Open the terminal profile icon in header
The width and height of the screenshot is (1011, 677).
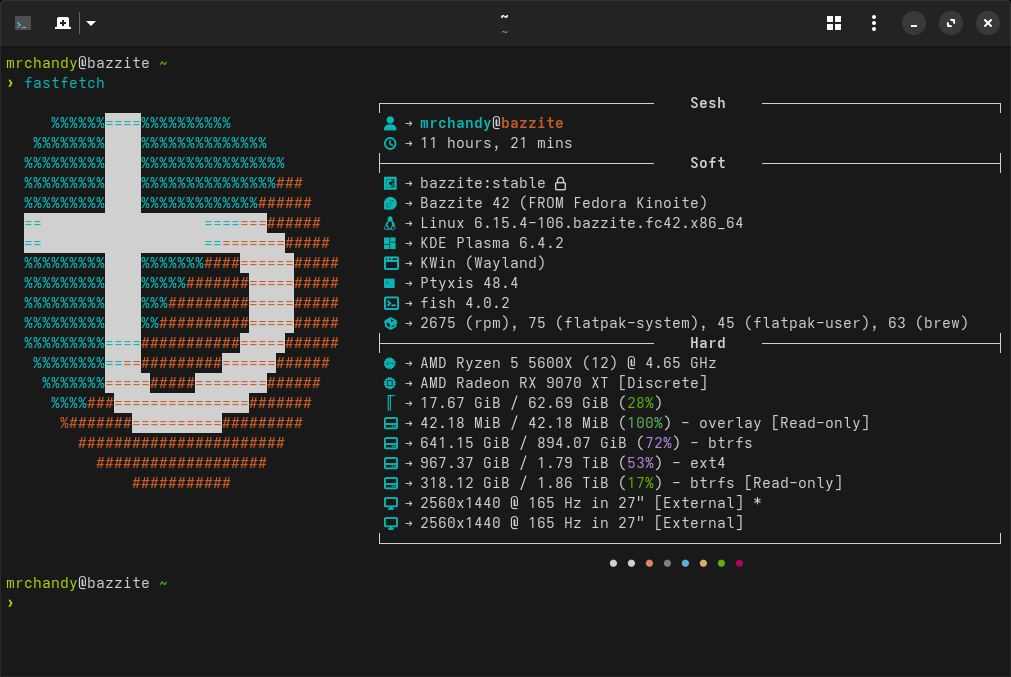point(23,24)
